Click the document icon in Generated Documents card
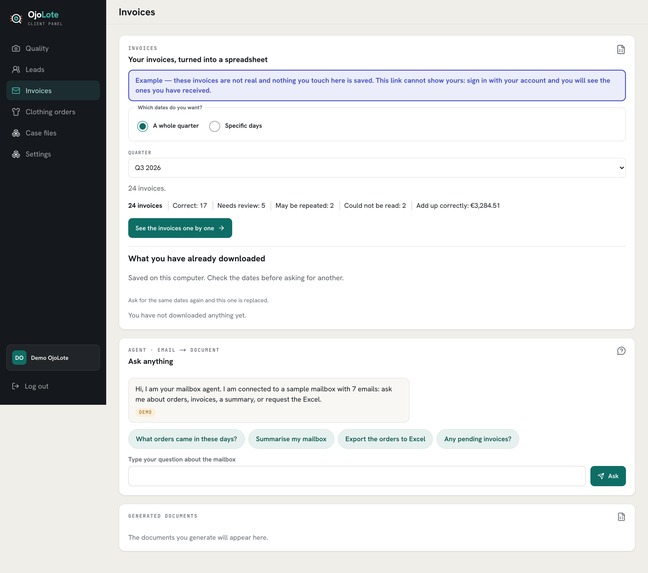Image resolution: width=648 pixels, height=573 pixels. (x=621, y=517)
